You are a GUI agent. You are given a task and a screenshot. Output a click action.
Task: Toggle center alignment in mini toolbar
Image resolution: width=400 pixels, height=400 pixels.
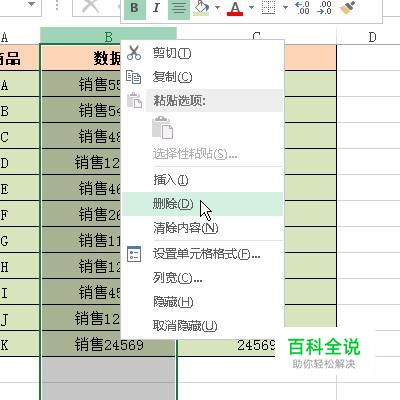(x=179, y=8)
